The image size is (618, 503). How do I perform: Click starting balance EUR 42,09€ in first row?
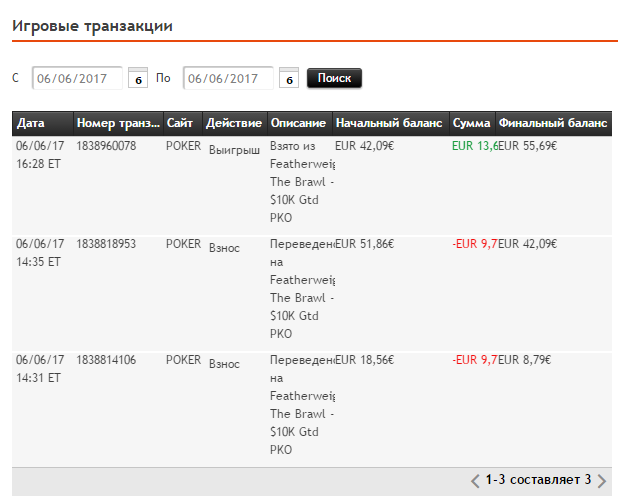coord(365,146)
